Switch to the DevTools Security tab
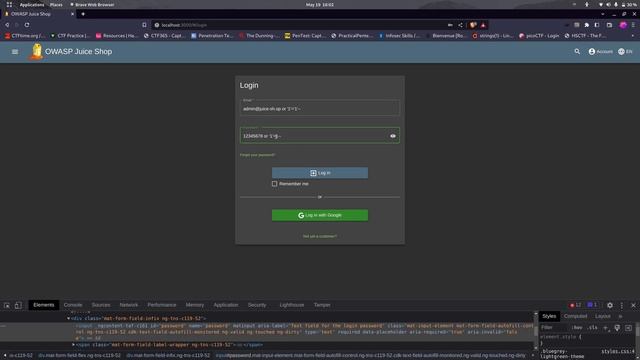The height and width of the screenshot is (360, 640). click(x=257, y=305)
